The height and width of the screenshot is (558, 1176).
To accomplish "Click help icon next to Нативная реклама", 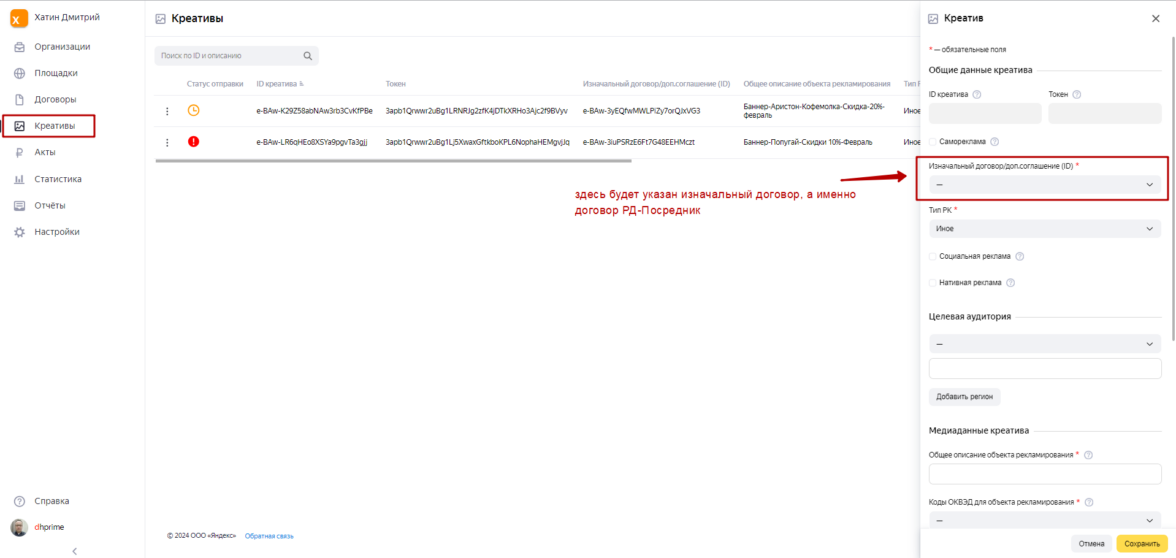I will point(1010,283).
